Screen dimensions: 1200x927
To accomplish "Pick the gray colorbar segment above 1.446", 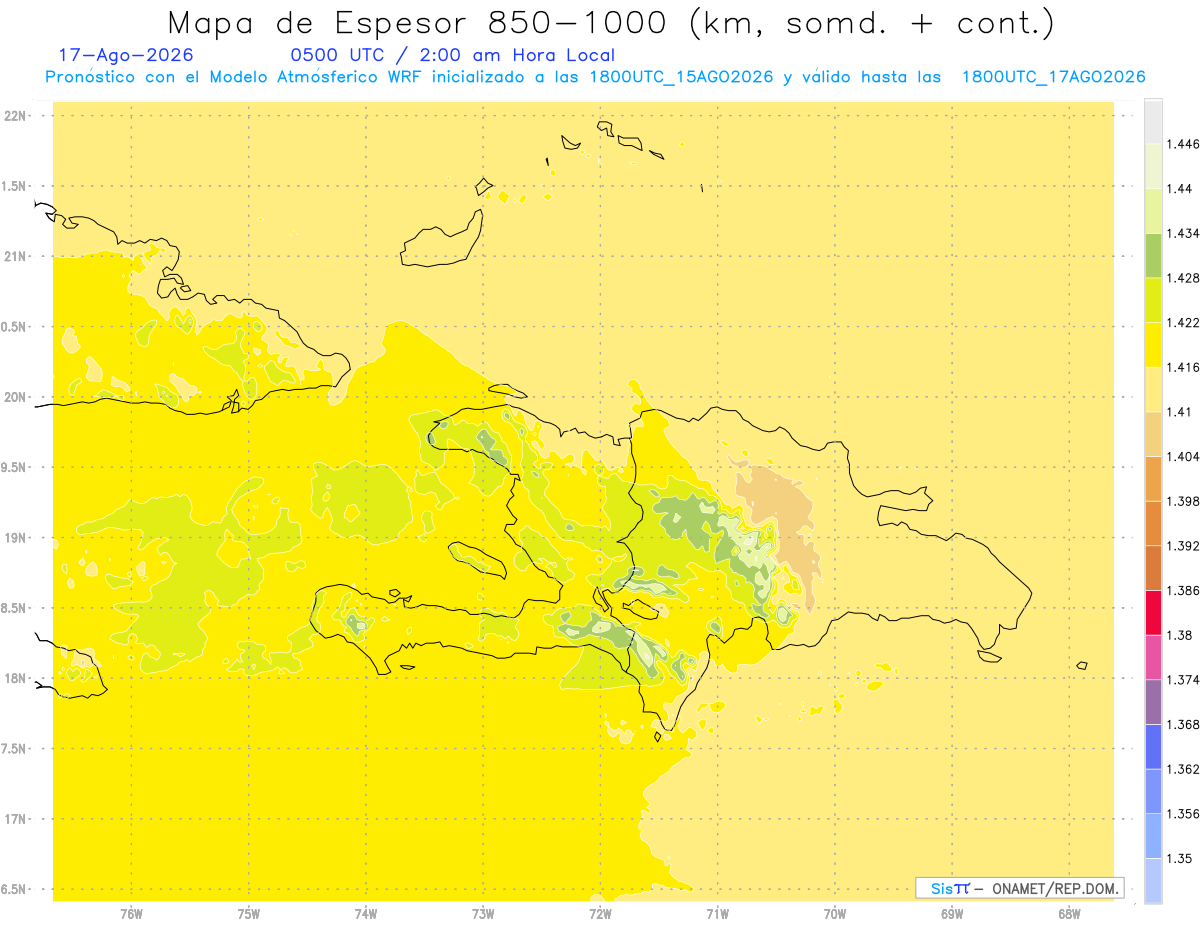I will tap(1153, 122).
